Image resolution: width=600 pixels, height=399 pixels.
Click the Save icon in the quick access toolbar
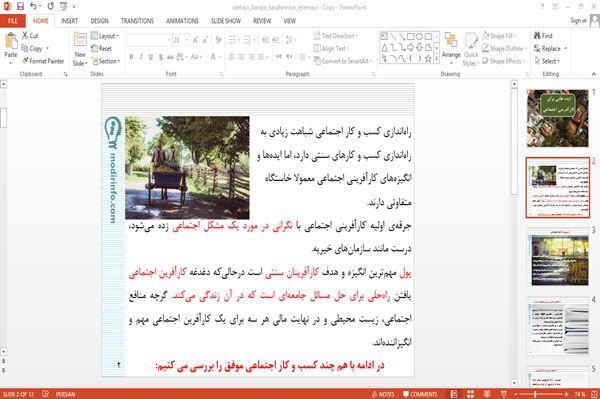tap(20, 6)
